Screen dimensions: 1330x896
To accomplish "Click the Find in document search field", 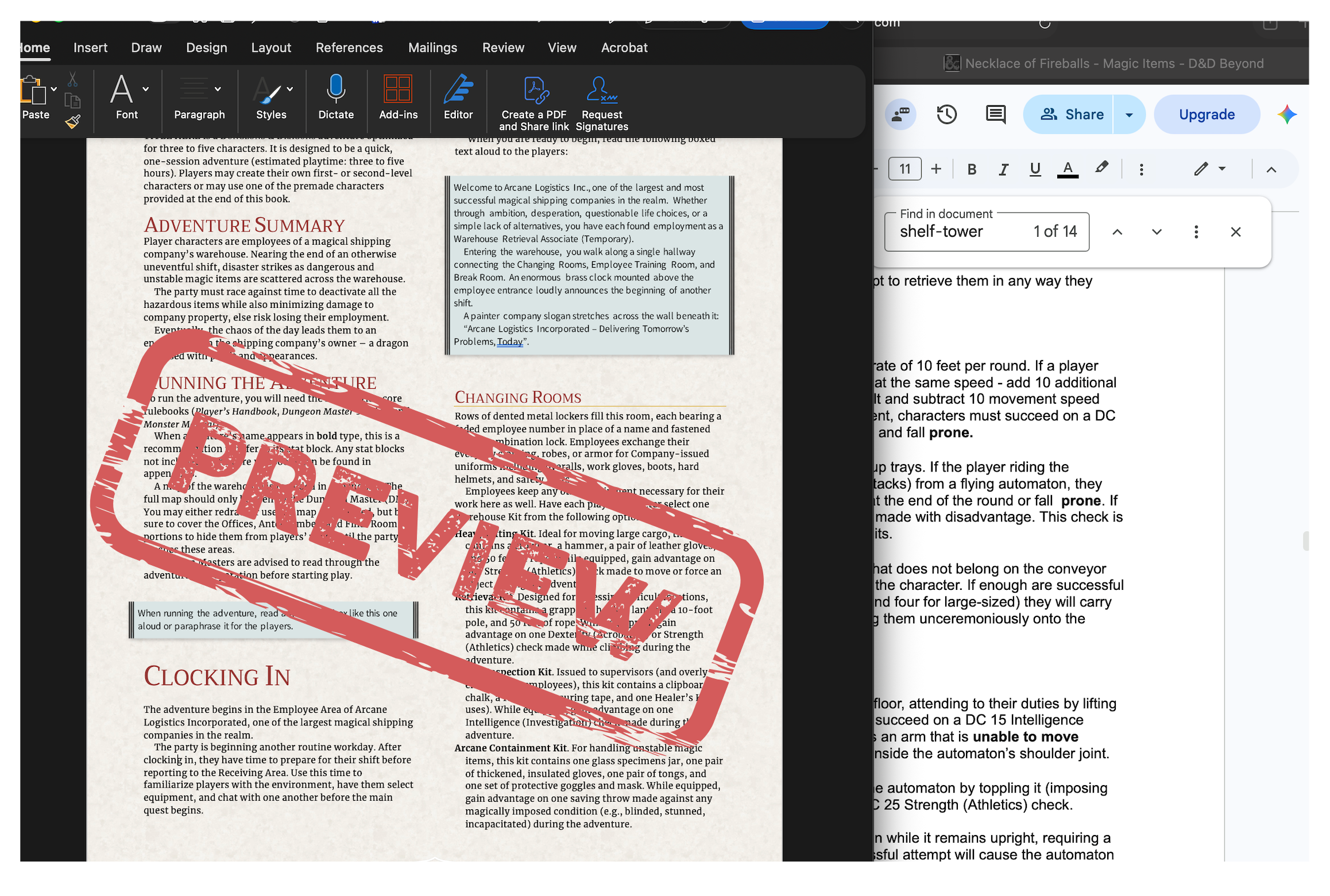I will point(987,231).
